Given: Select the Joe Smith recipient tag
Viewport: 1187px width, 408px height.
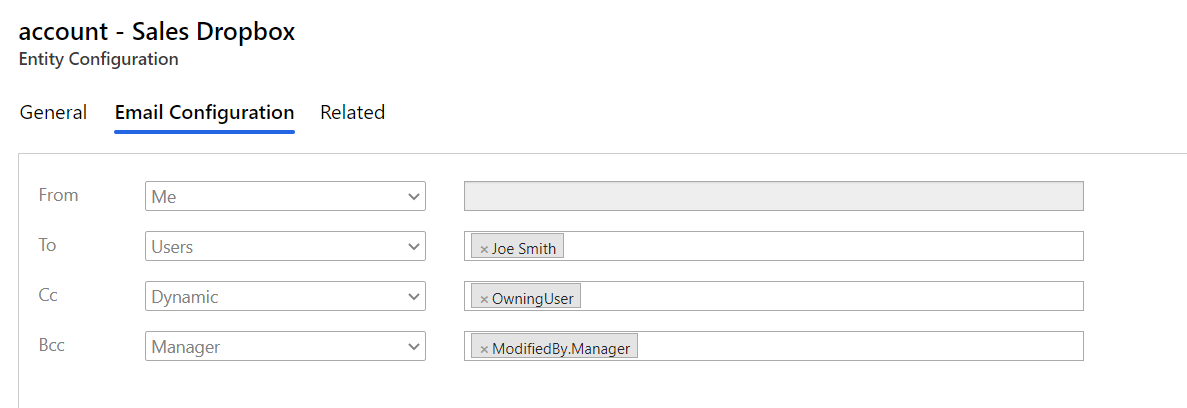Looking at the screenshot, I should [524, 248].
